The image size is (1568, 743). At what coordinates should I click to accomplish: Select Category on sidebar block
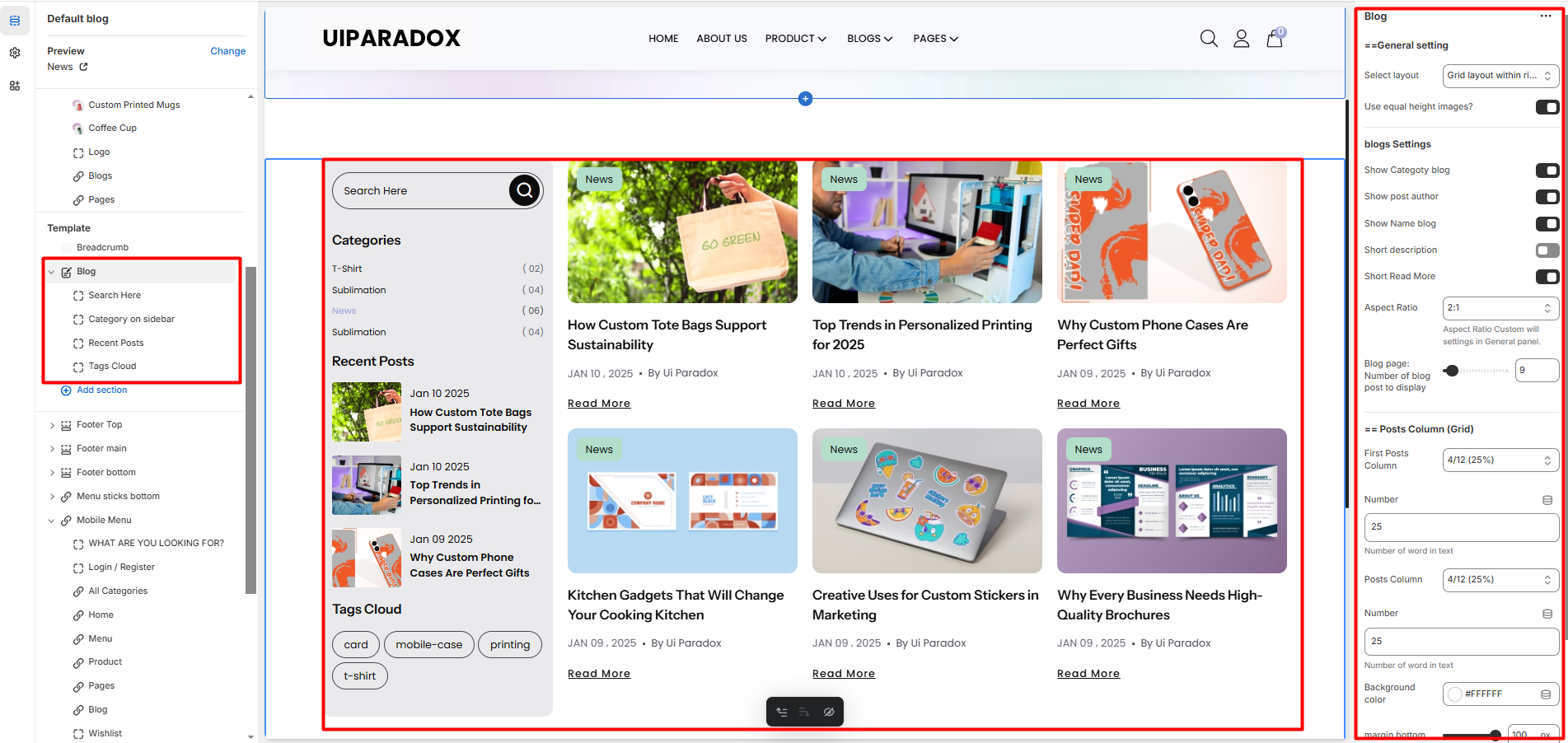pos(132,320)
